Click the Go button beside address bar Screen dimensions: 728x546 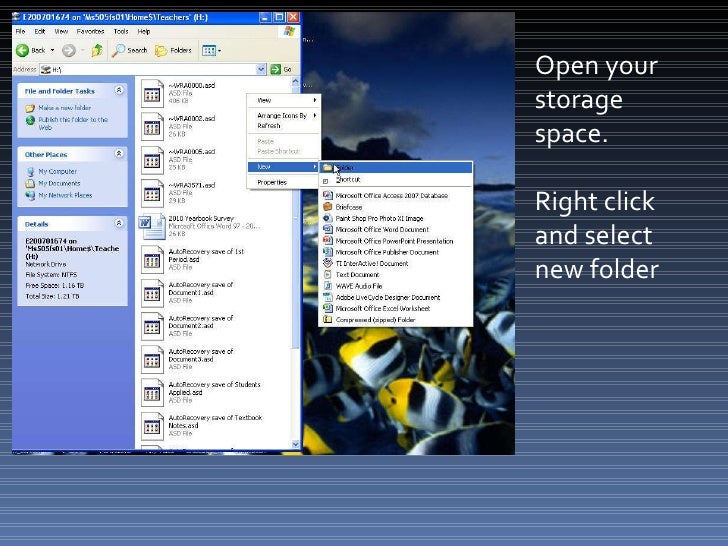pos(281,69)
